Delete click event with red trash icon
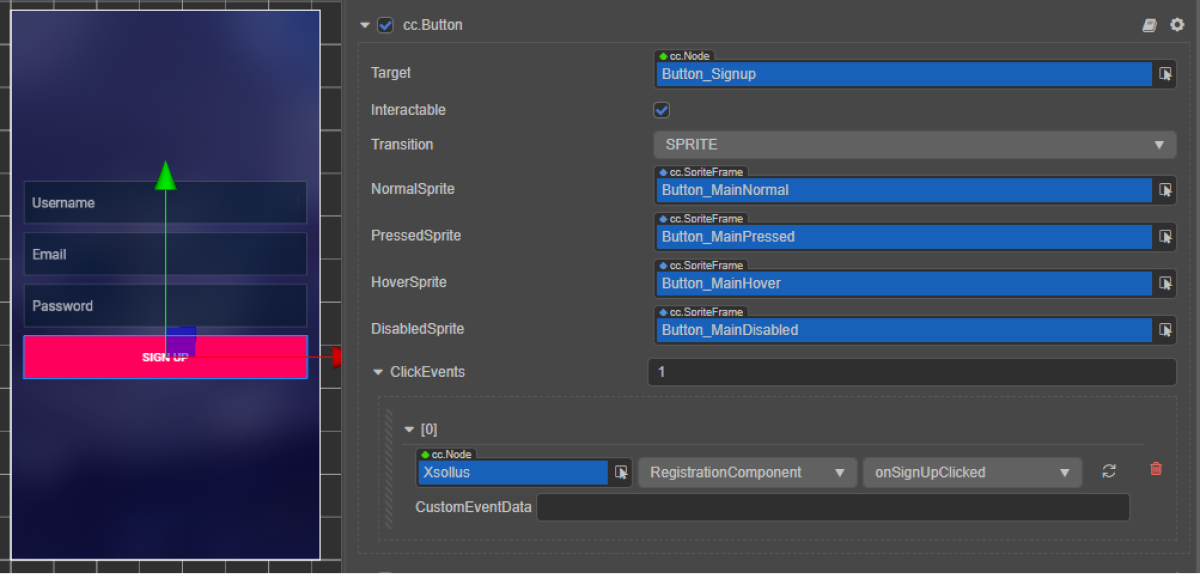This screenshot has width=1200, height=574. [1156, 469]
